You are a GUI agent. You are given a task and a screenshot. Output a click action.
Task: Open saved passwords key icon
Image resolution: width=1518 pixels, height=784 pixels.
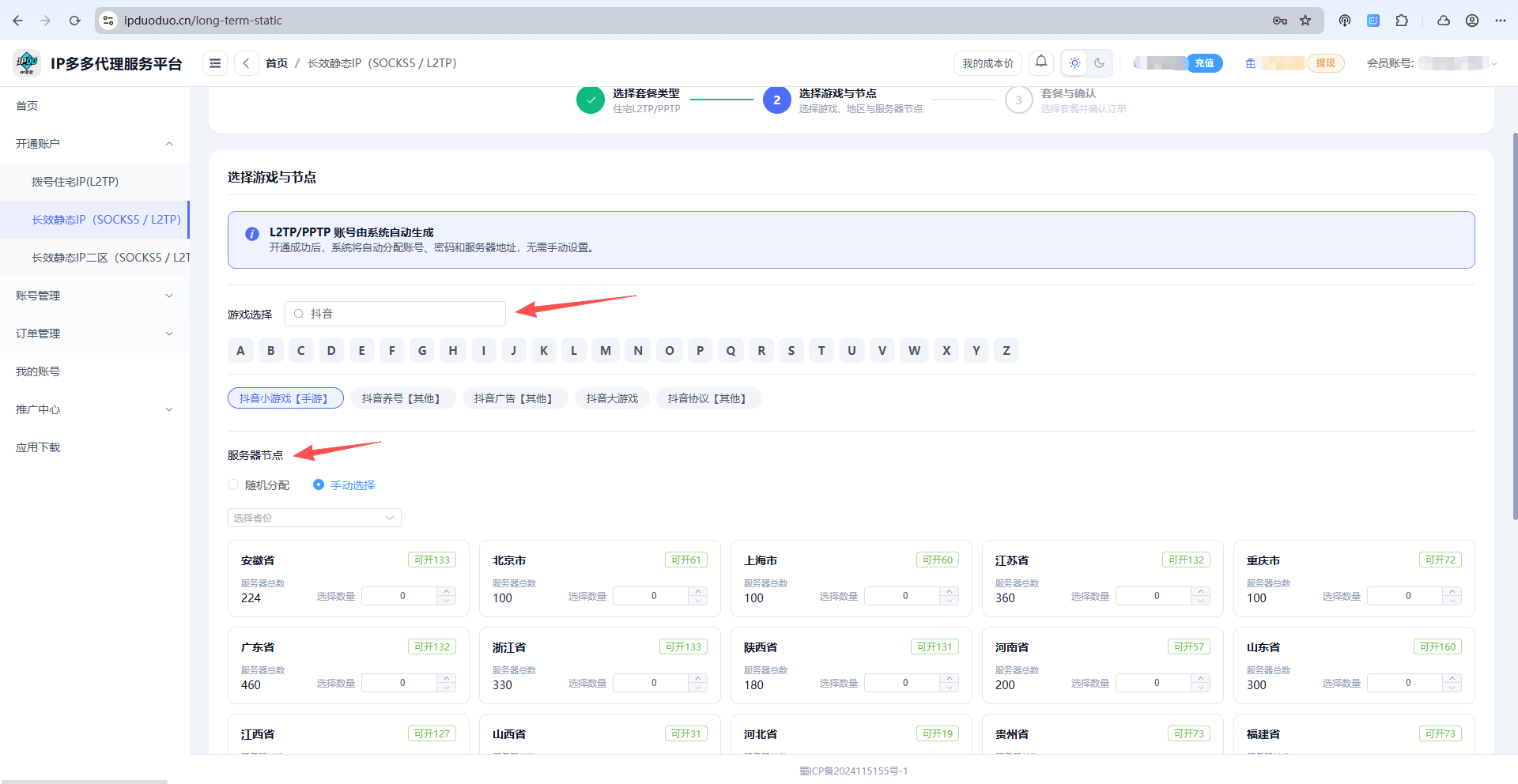point(1280,21)
